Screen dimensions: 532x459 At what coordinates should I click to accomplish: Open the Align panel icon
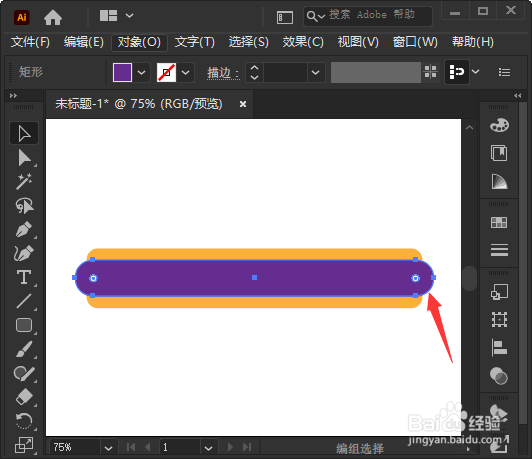point(499,348)
